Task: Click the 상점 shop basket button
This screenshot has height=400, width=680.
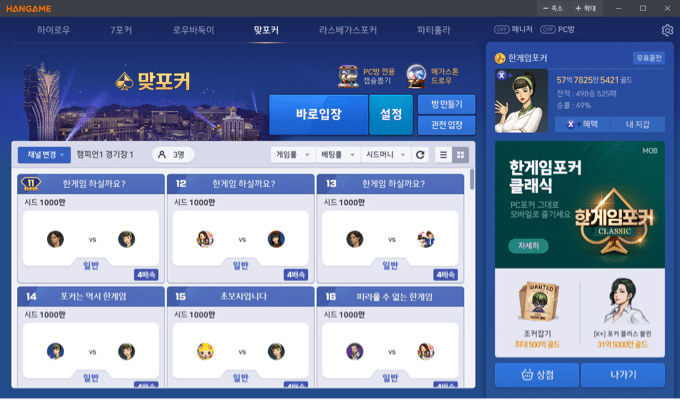Action: tap(537, 375)
